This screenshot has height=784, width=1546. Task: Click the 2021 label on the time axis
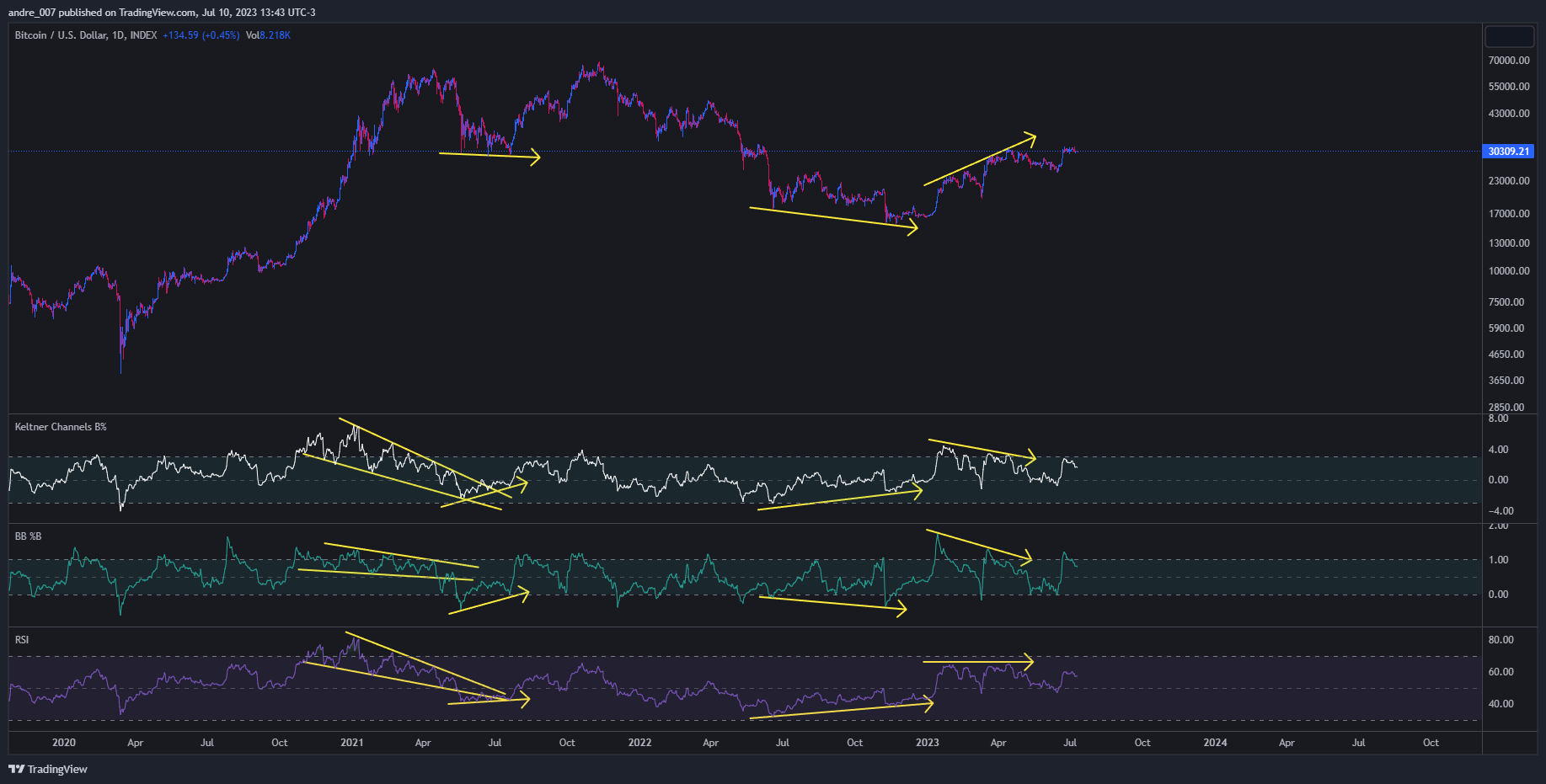(x=352, y=743)
